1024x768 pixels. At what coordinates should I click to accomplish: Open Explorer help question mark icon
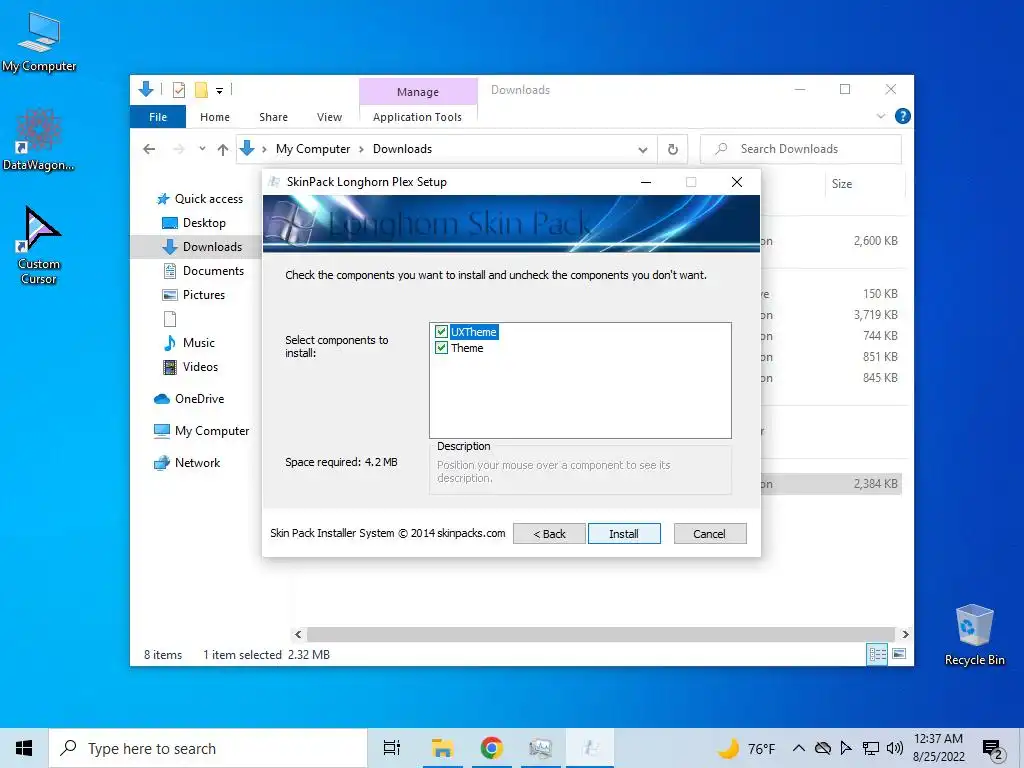click(x=903, y=116)
